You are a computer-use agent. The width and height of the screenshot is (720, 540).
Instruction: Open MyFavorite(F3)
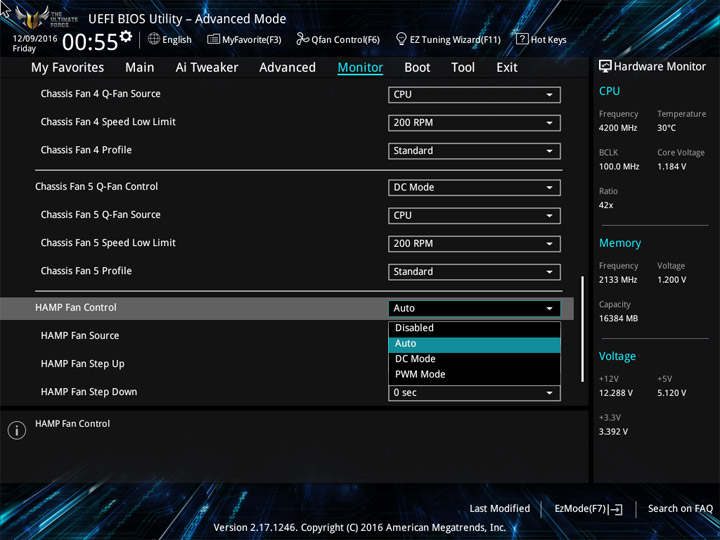click(x=244, y=39)
